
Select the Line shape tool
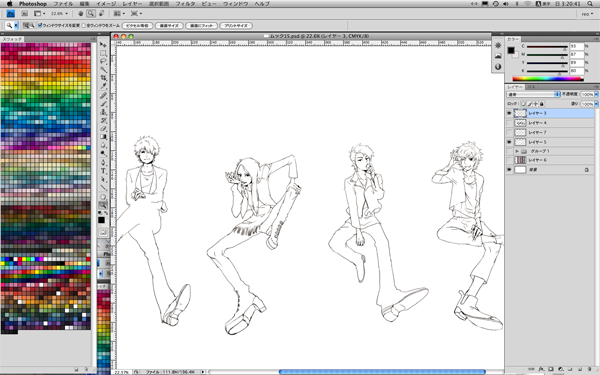tap(103, 188)
